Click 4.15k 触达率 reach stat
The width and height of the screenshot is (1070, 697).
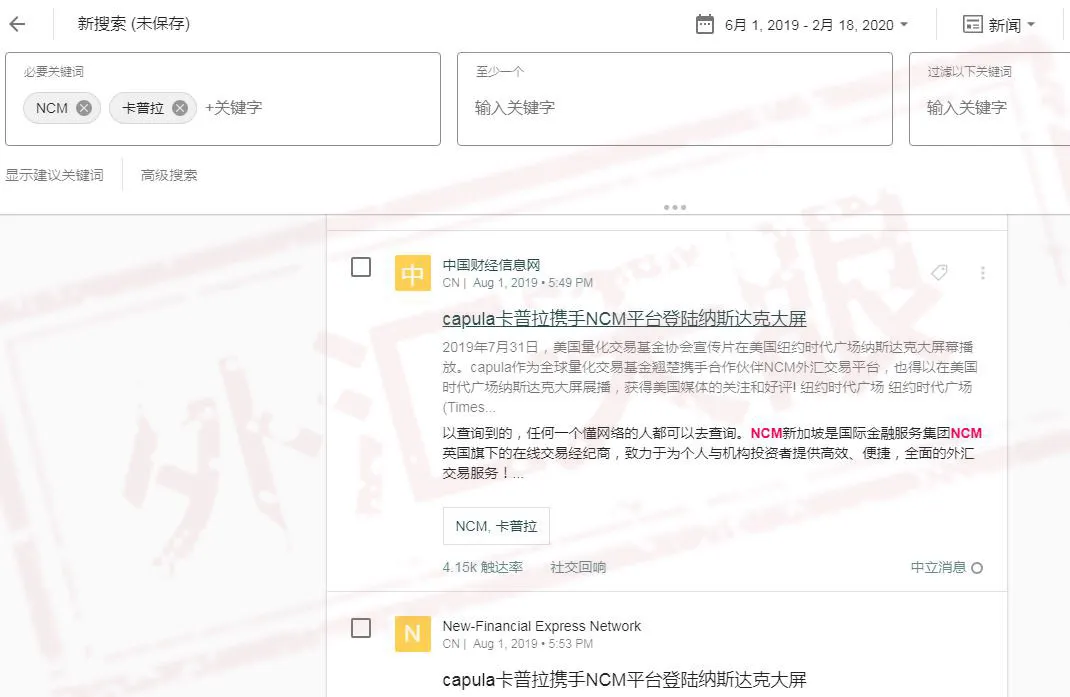(x=482, y=567)
